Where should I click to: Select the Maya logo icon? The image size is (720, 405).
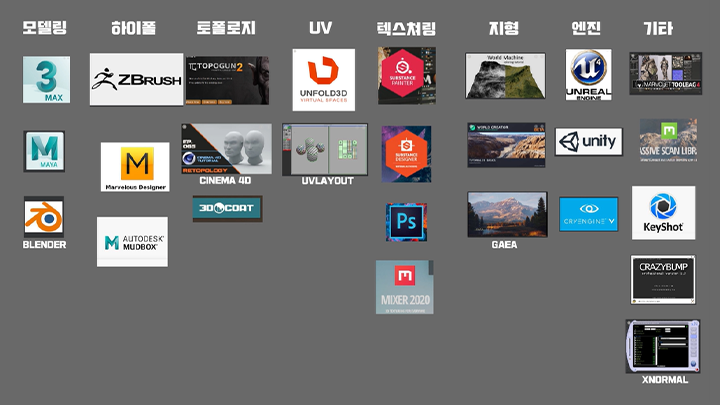(x=44, y=151)
